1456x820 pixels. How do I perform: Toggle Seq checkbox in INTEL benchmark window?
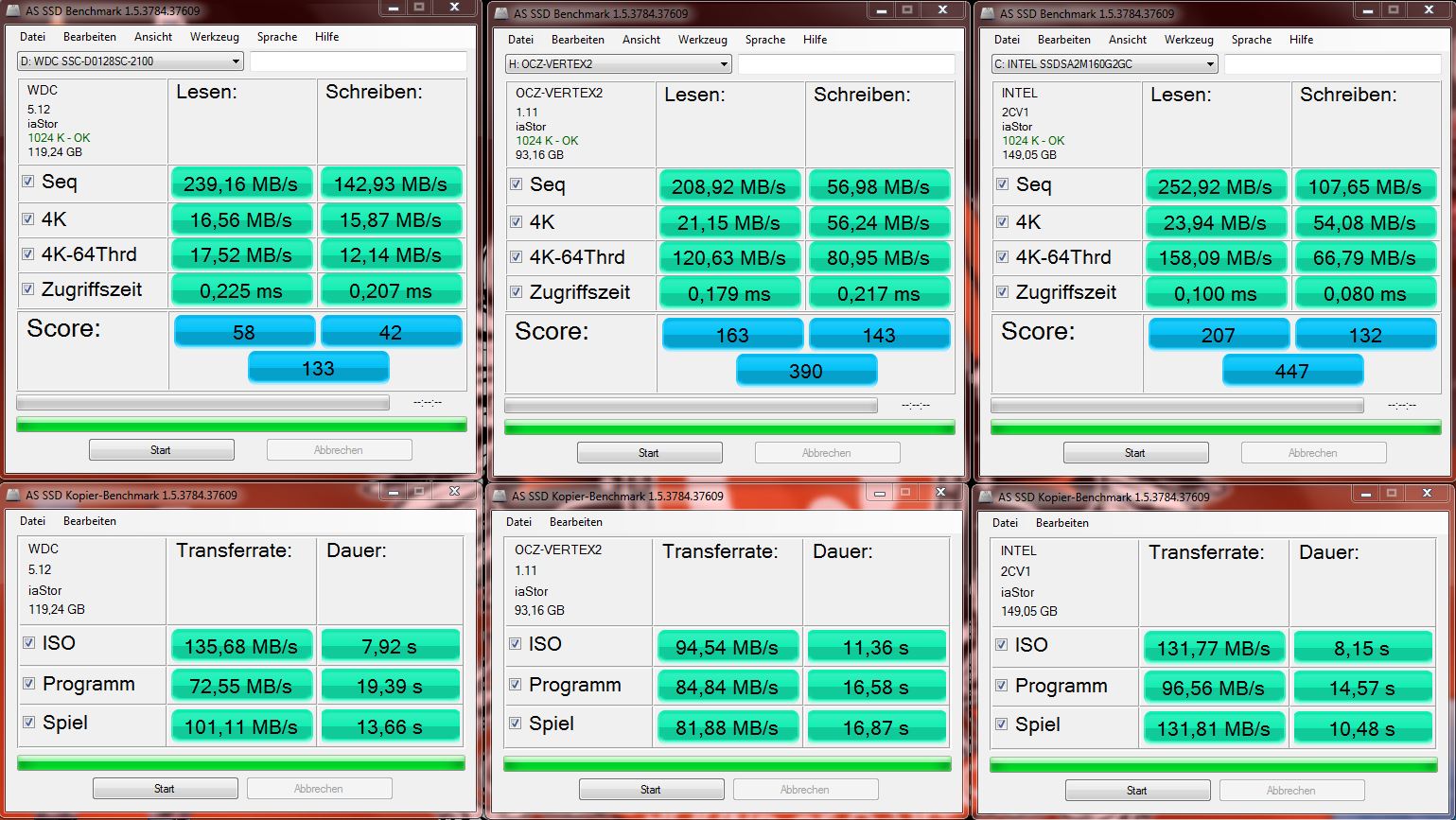coord(1002,184)
